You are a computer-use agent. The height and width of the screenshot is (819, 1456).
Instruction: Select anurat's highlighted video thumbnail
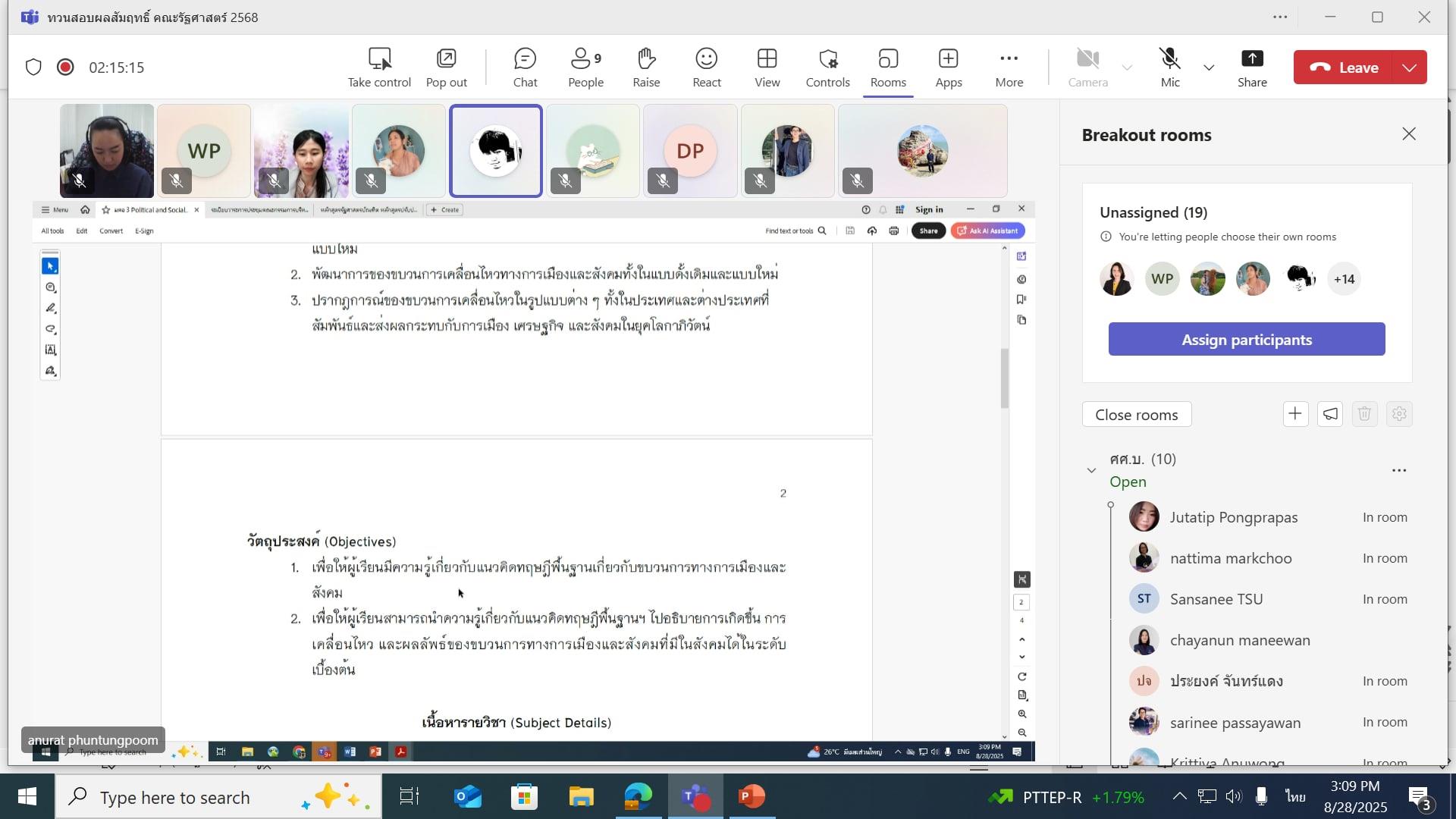pyautogui.click(x=496, y=151)
